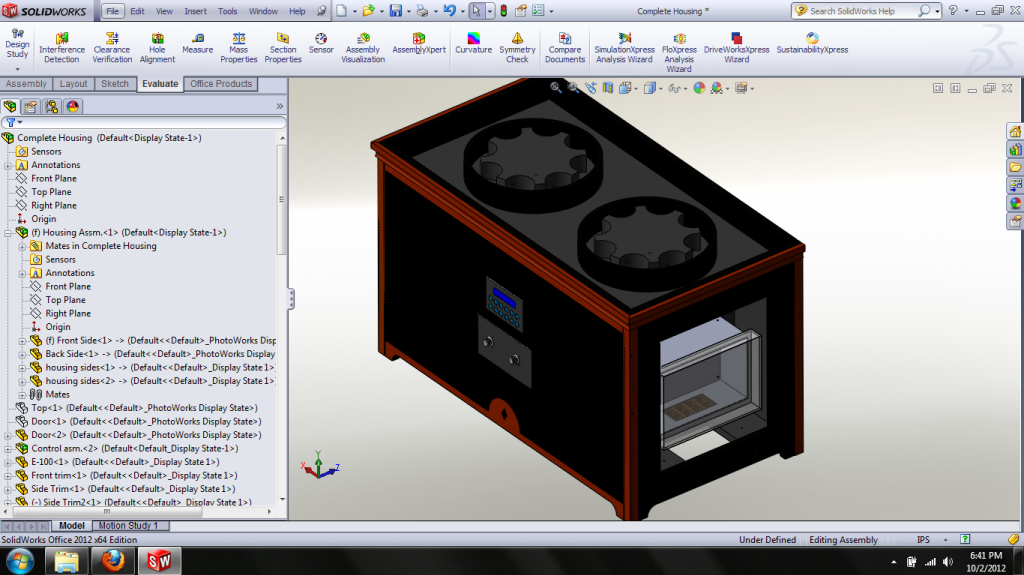Image resolution: width=1024 pixels, height=575 pixels.
Task: Click Zoom to Fit in view toolbar
Action: (x=556, y=88)
